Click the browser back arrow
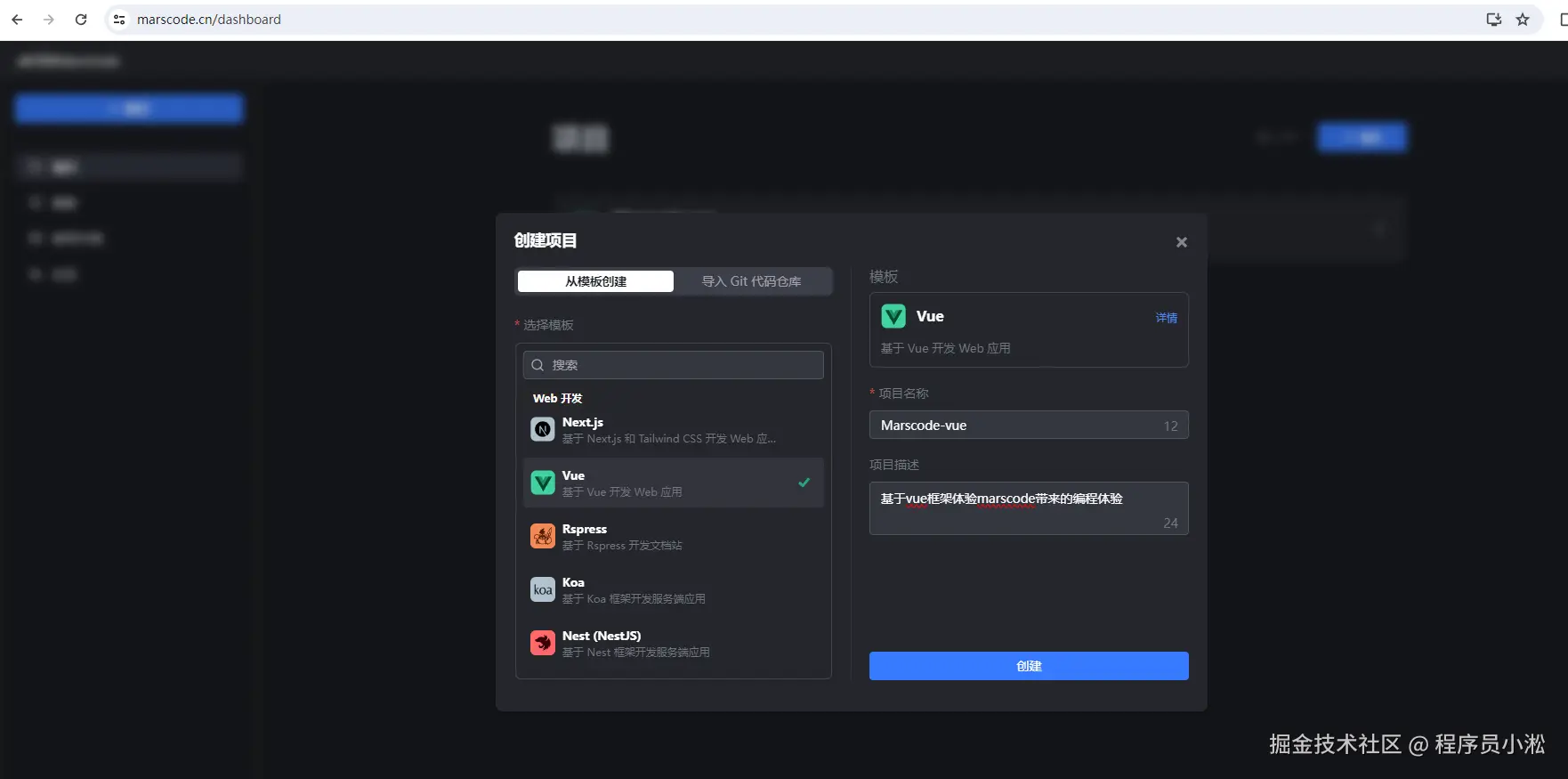This screenshot has width=1568, height=779. [x=17, y=20]
